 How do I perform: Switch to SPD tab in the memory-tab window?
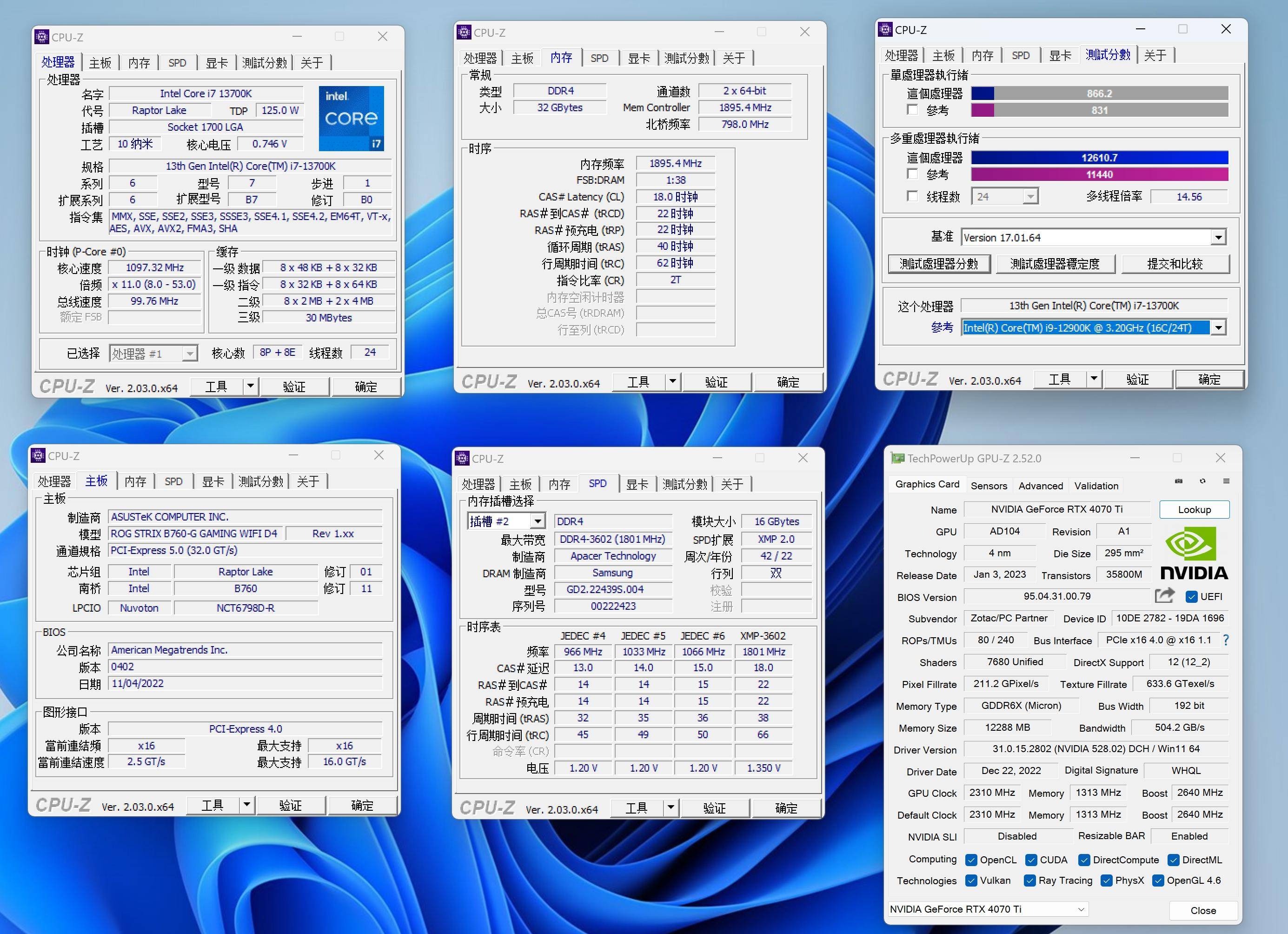pyautogui.click(x=599, y=58)
